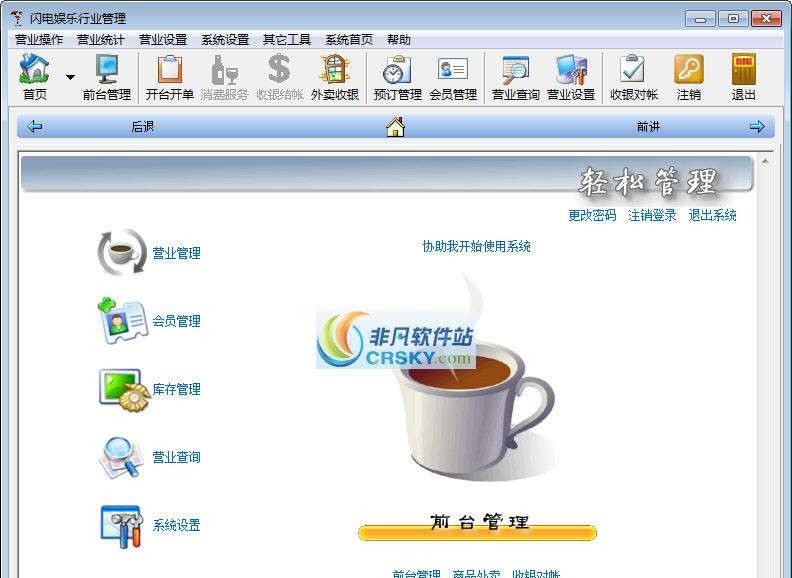This screenshot has width=792, height=578.
Task: Click the 系统设置 tools icon in sidebar
Action: point(122,526)
